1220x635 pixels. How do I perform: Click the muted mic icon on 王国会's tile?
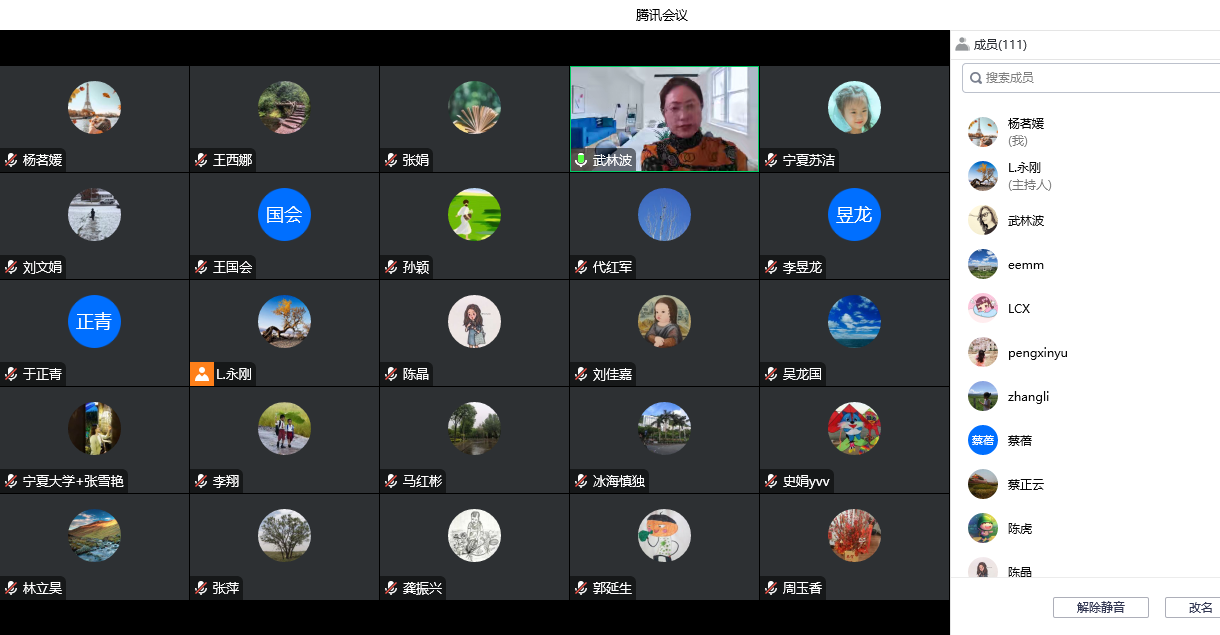tap(201, 267)
